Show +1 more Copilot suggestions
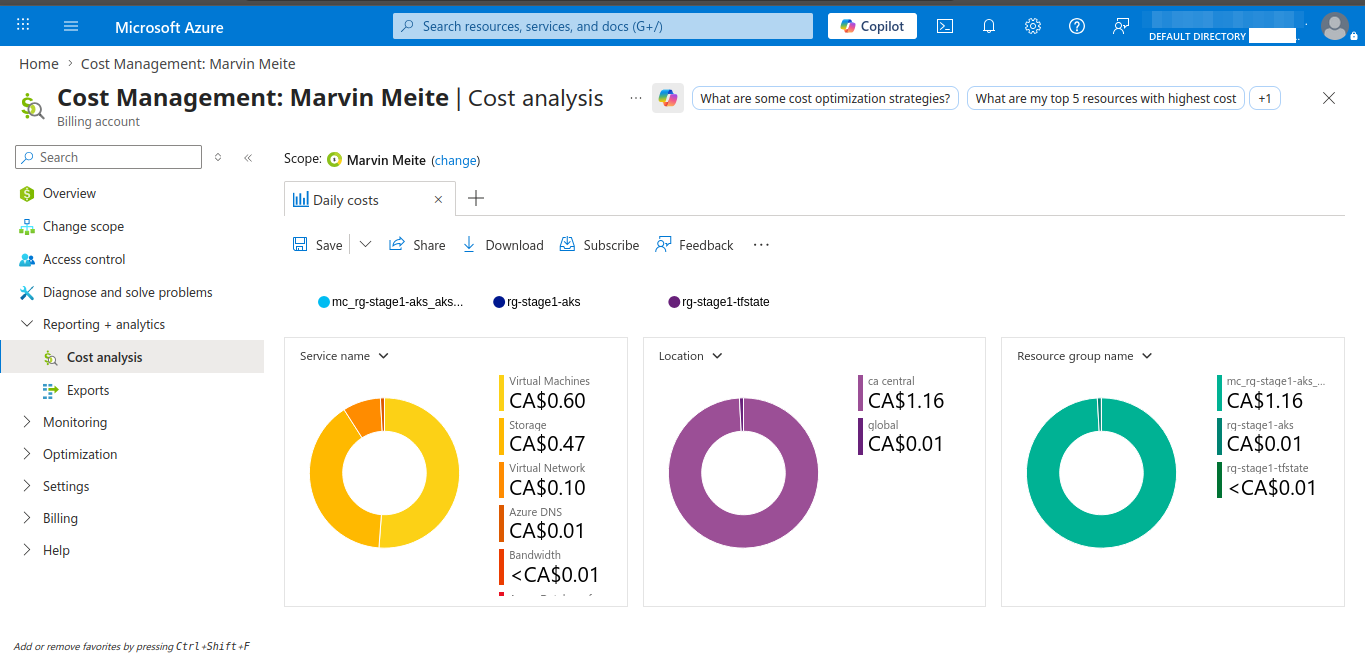This screenshot has width=1365, height=657. point(1265,98)
